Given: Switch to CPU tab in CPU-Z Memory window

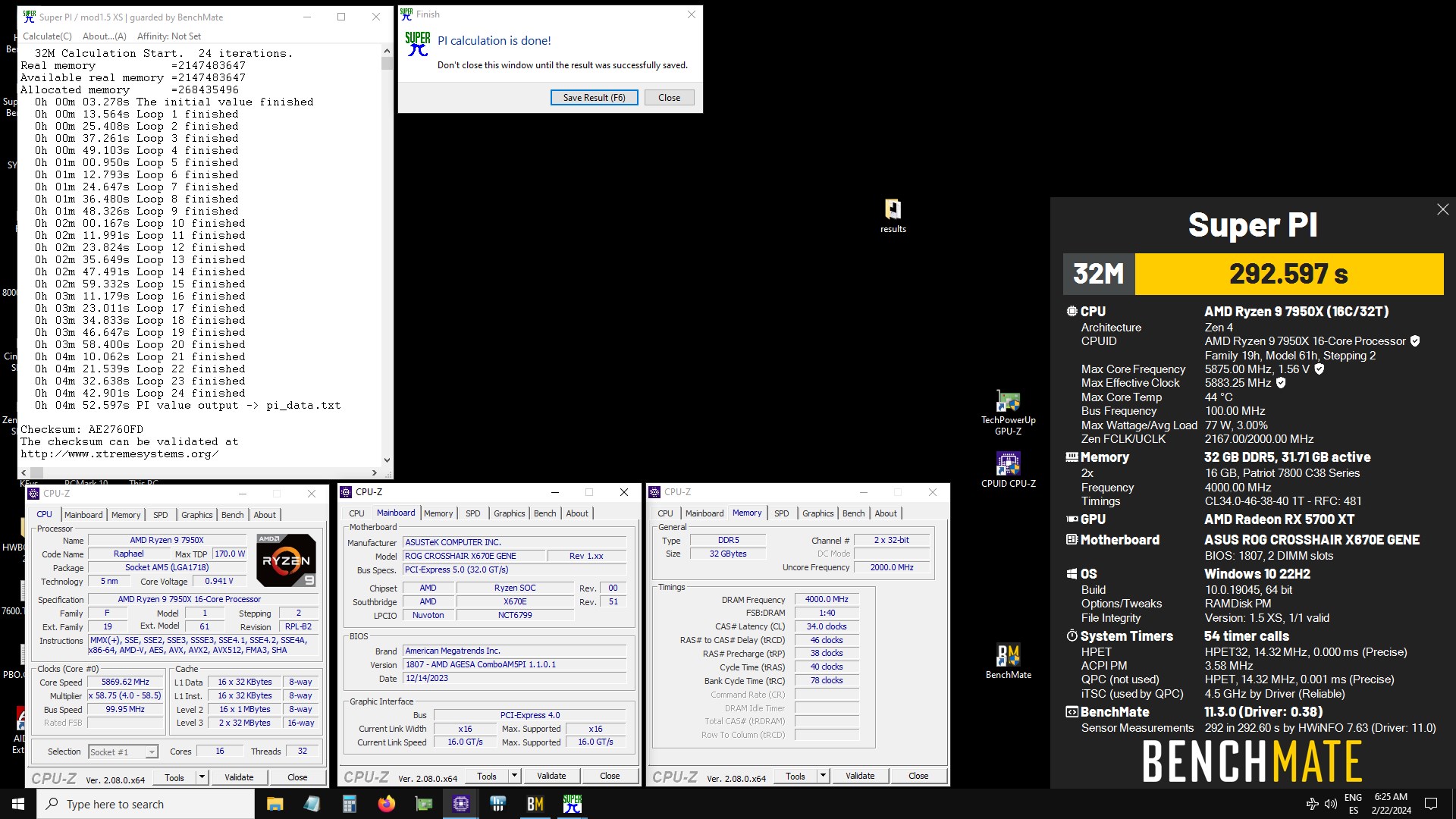Looking at the screenshot, I should click(665, 513).
